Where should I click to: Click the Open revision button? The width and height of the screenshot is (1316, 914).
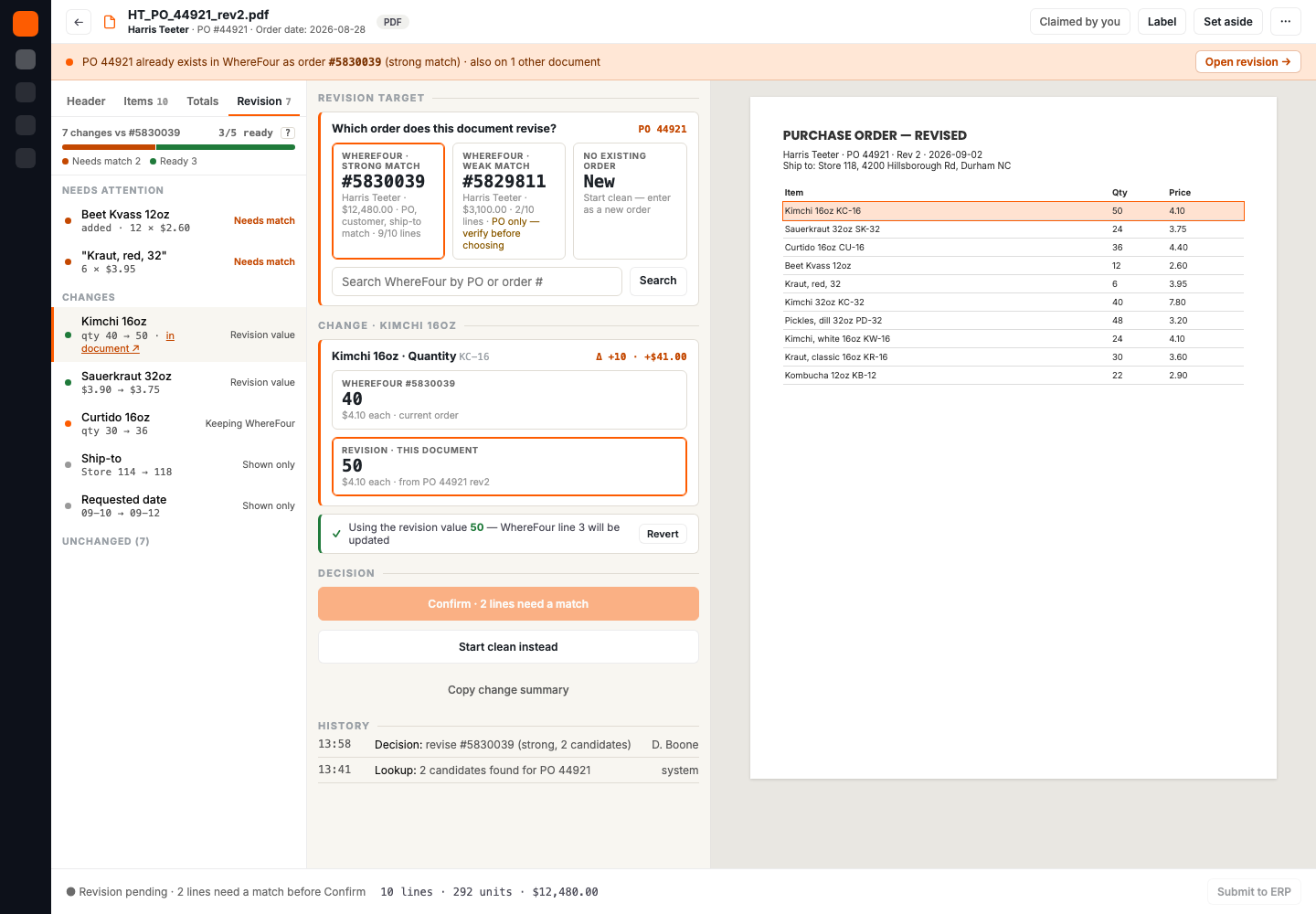[1247, 62]
